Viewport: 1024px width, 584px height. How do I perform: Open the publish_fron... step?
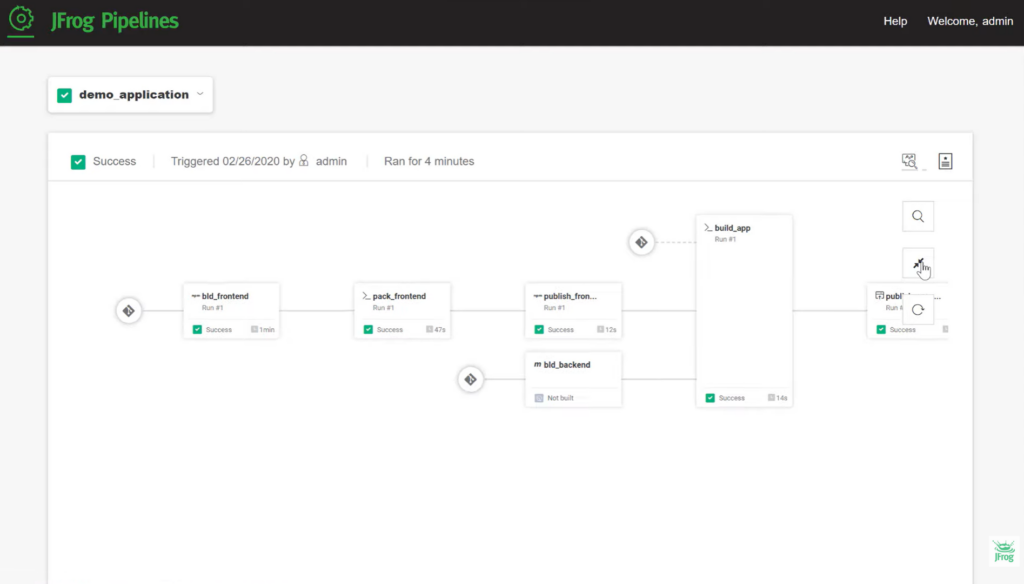pos(573,311)
